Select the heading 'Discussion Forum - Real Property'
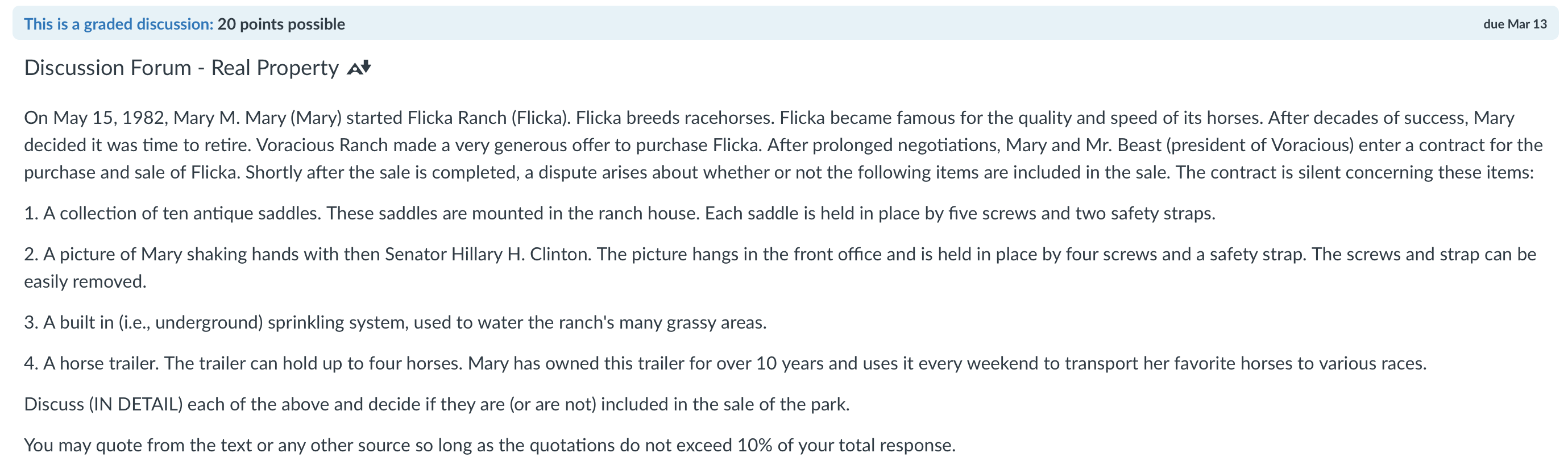Screen dimensions: 1568x465 (181, 67)
